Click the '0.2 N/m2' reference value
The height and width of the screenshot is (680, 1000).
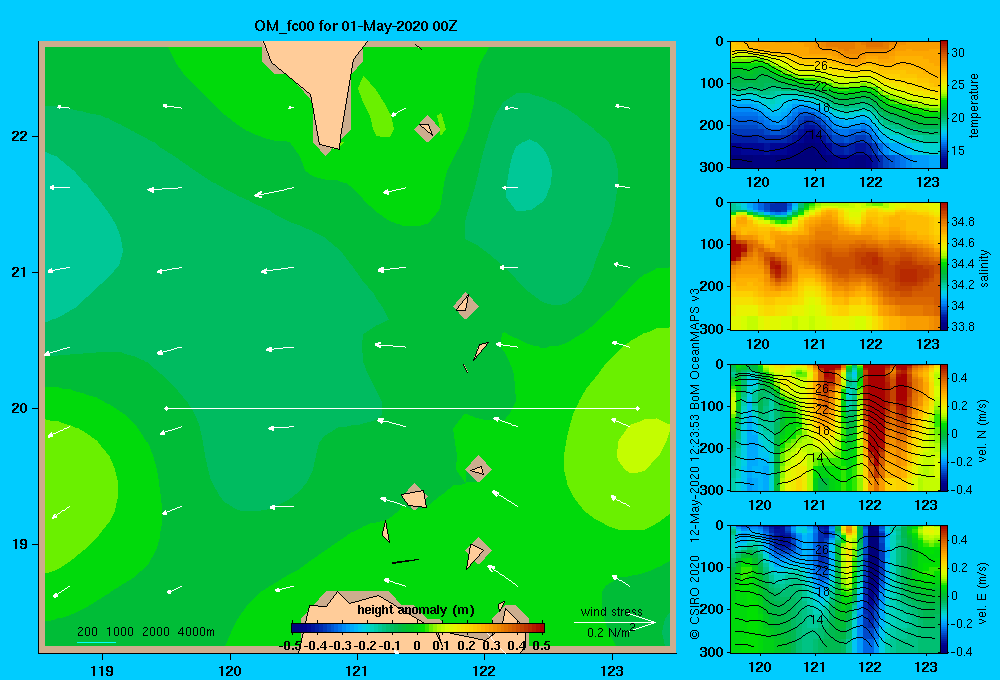click(x=611, y=632)
